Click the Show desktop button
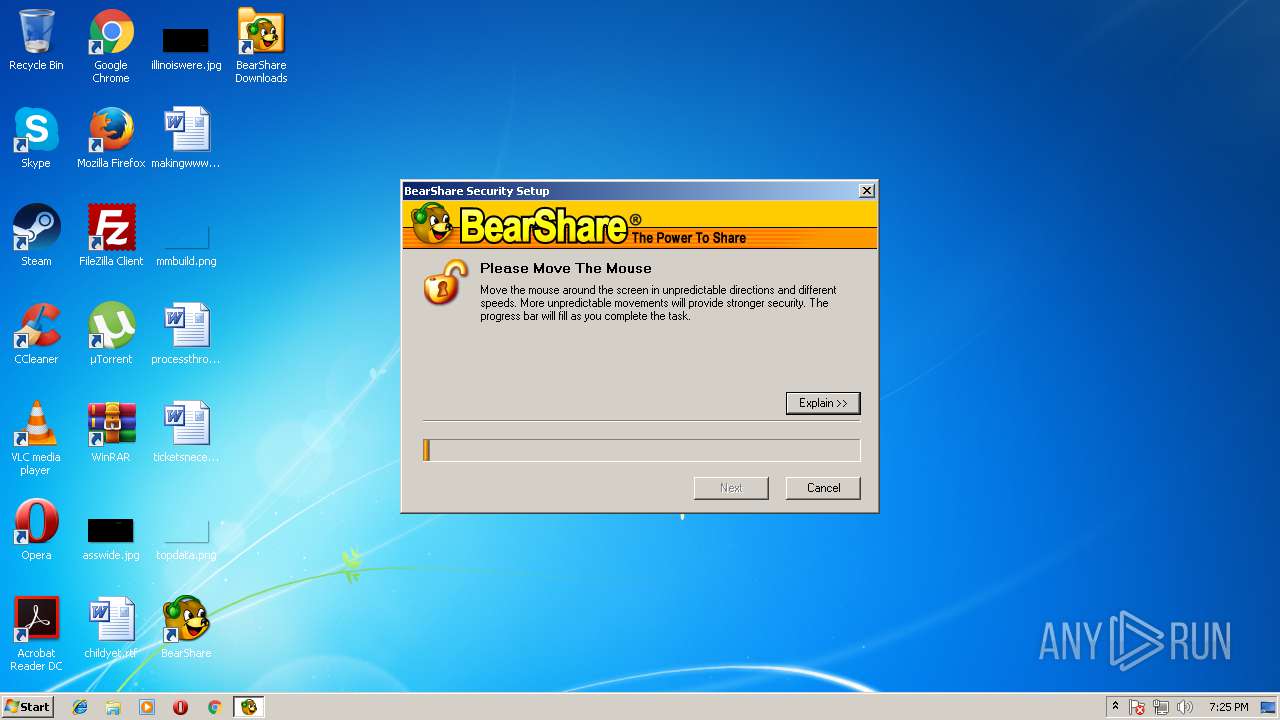 point(1269,707)
